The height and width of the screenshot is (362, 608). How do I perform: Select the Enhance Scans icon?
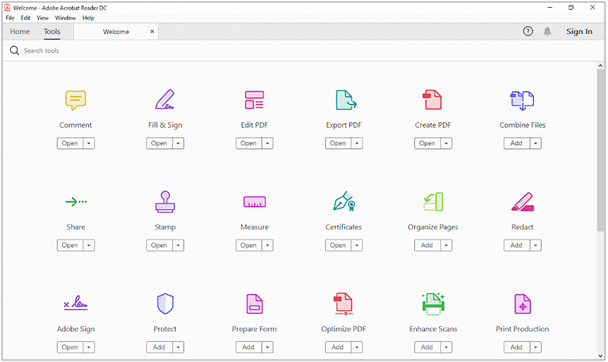click(x=433, y=303)
